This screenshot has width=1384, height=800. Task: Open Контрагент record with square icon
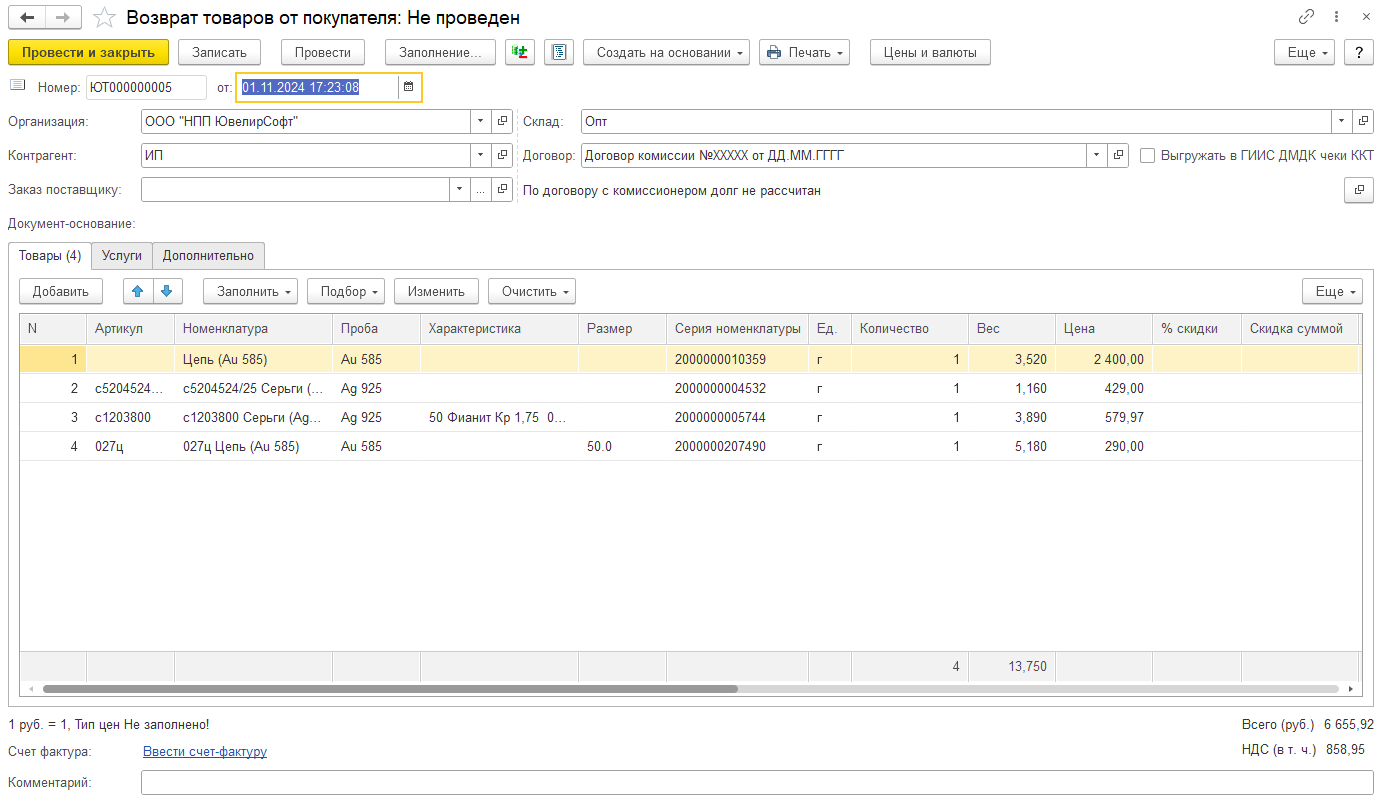point(503,155)
